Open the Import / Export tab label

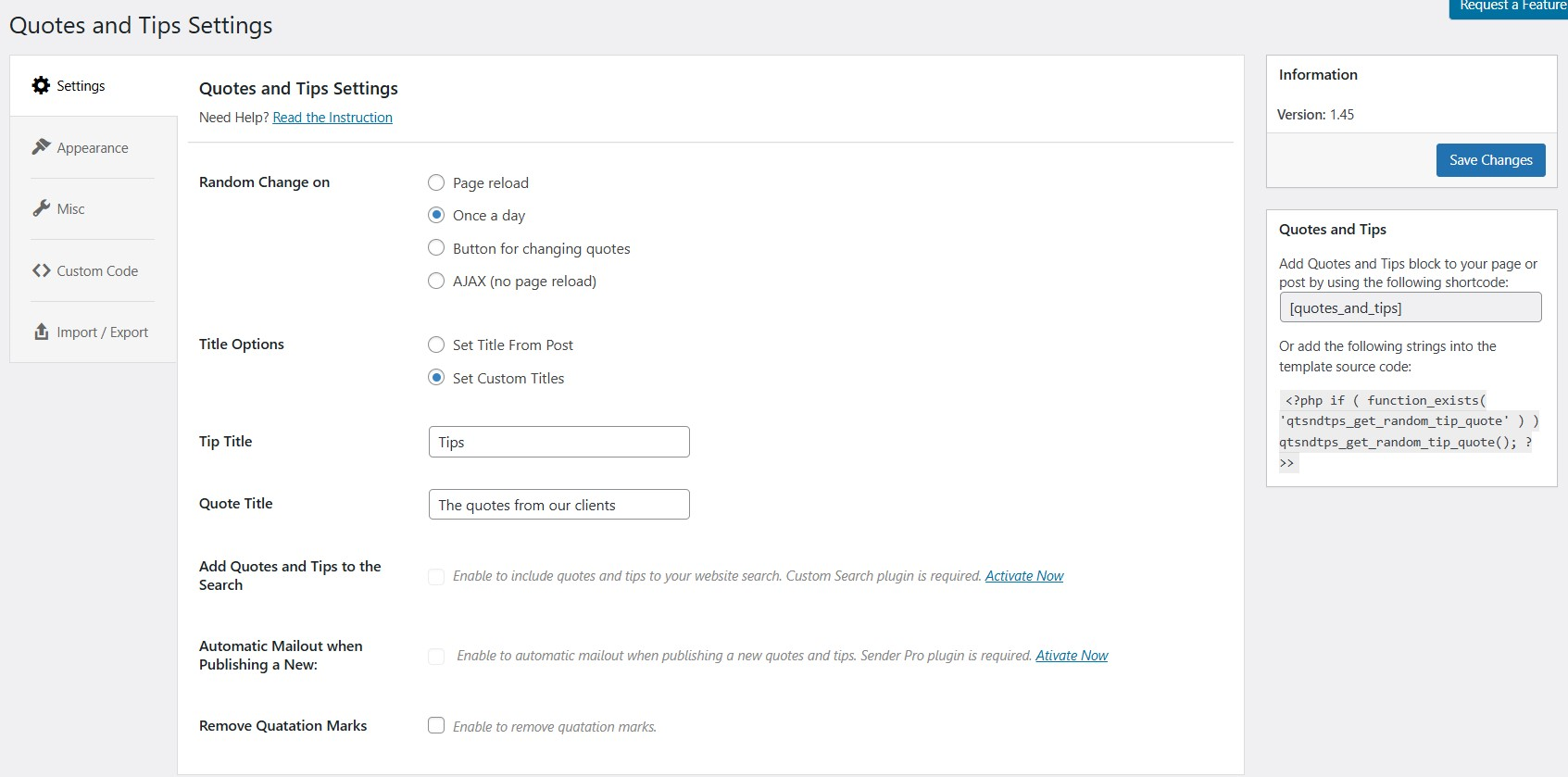pyautogui.click(x=102, y=332)
